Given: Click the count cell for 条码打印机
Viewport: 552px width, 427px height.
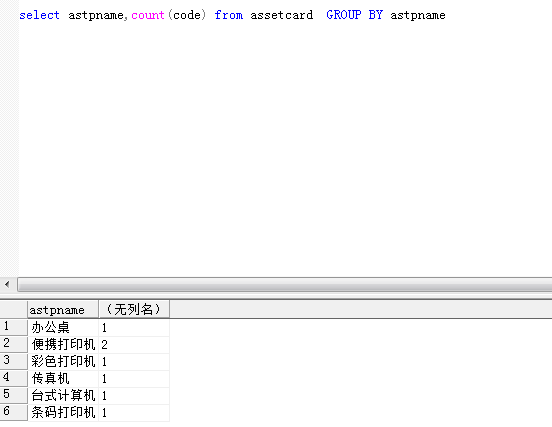Looking at the screenshot, I should click(134, 412).
